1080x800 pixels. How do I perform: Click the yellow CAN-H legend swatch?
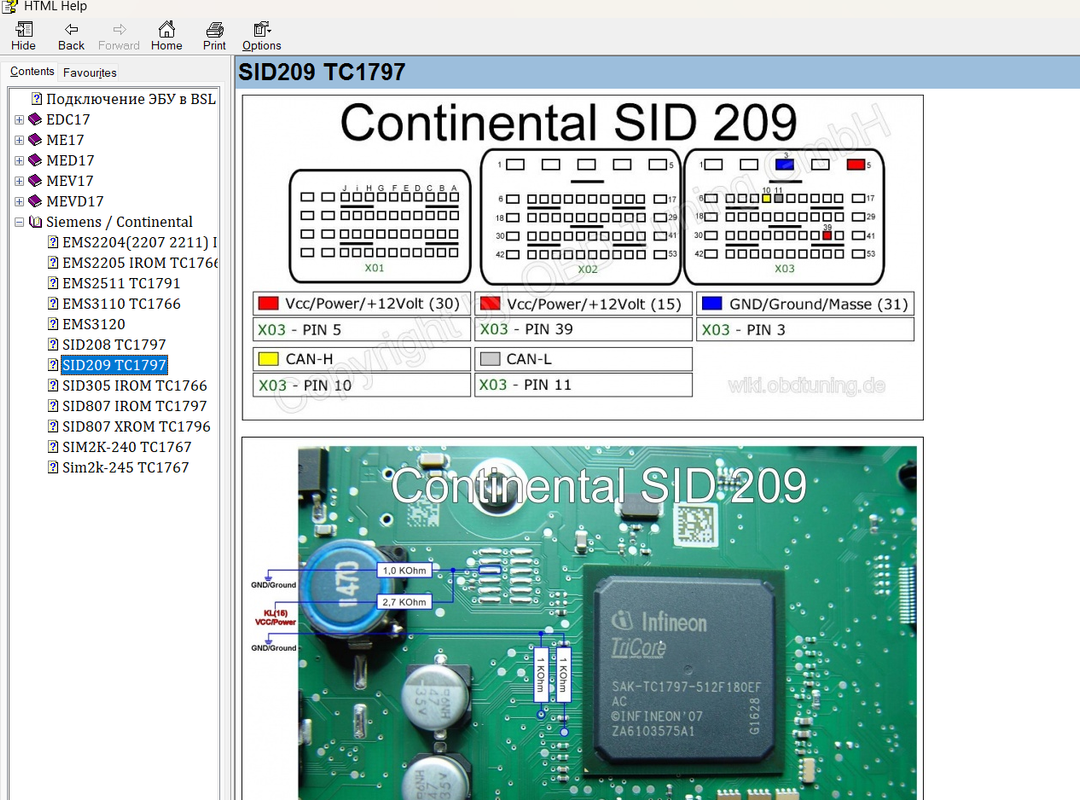coord(268,359)
